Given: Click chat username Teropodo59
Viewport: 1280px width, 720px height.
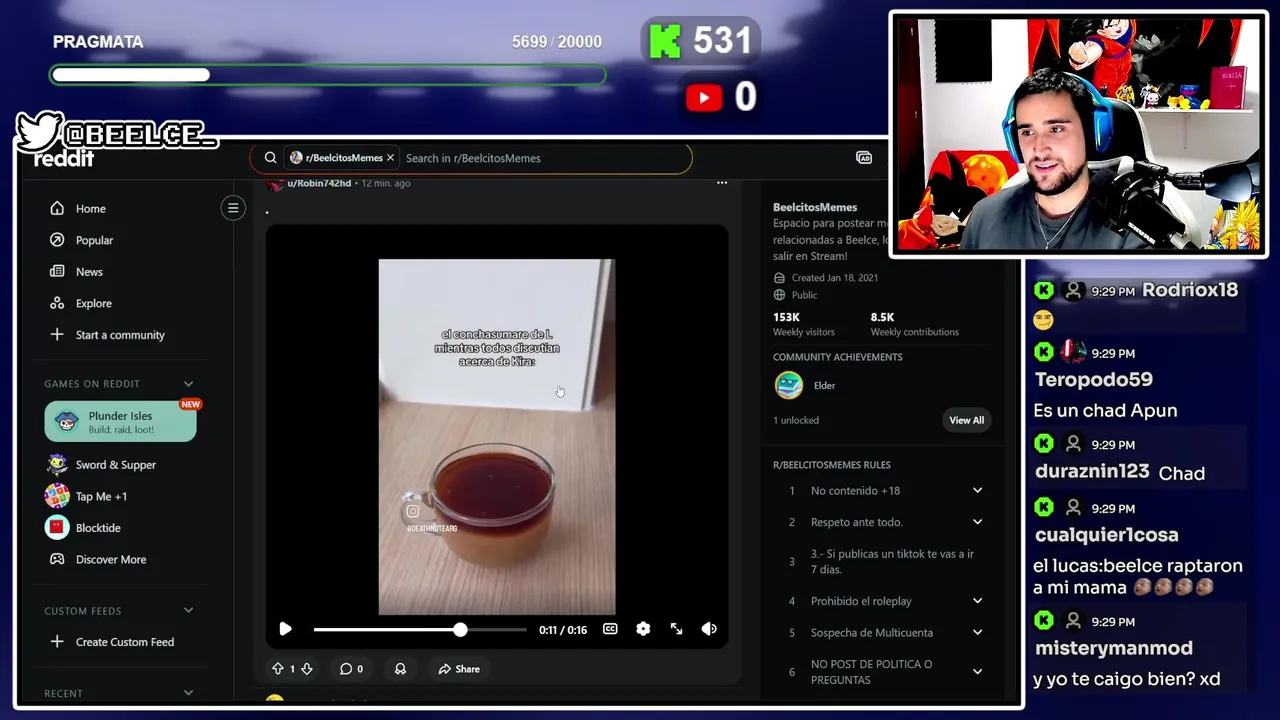Looking at the screenshot, I should (1093, 380).
